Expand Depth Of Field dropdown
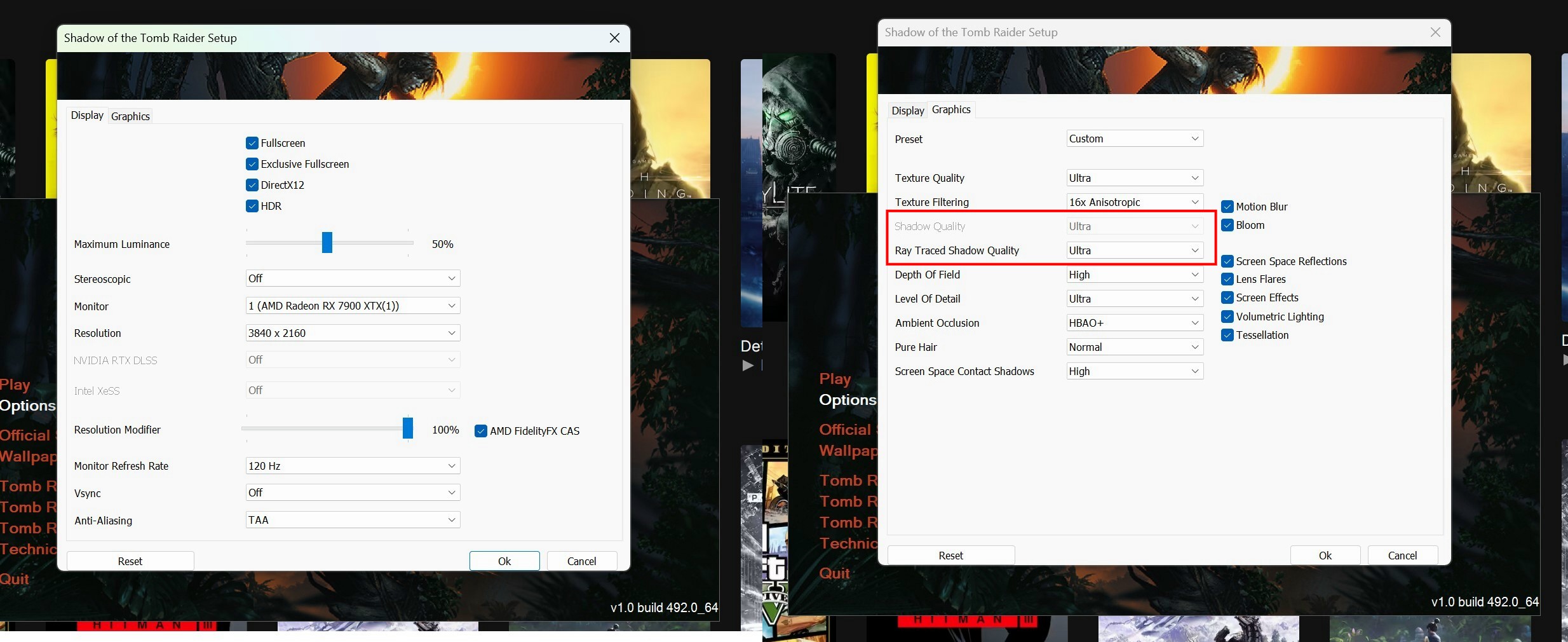 [x=1135, y=275]
